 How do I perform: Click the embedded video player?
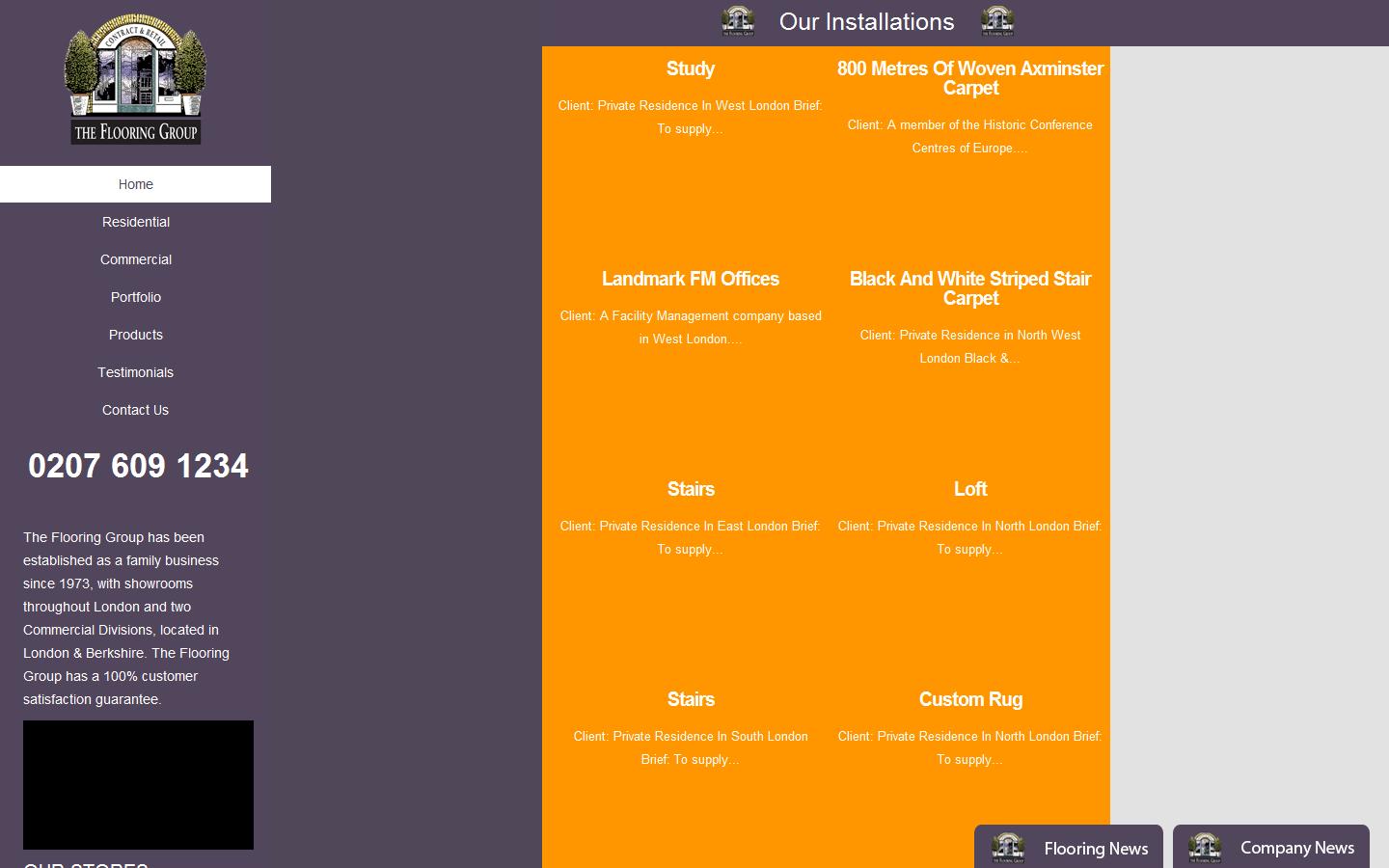tap(138, 784)
